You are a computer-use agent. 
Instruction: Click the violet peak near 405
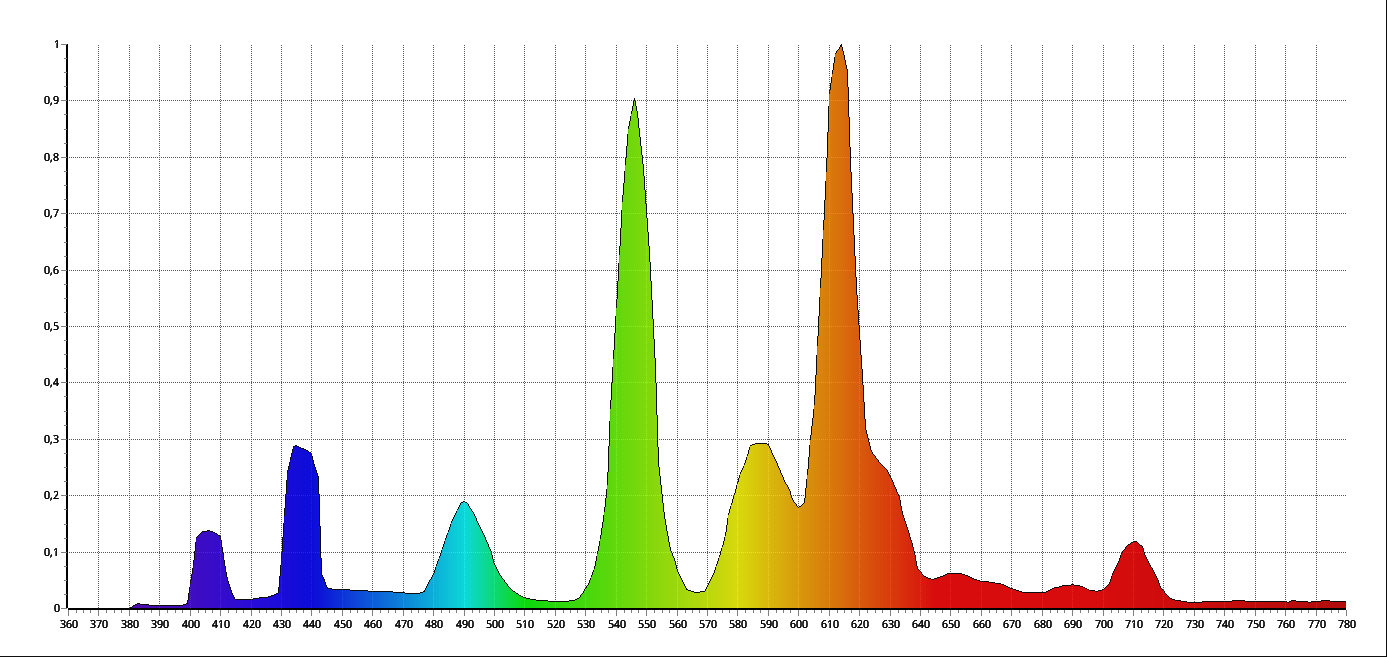pos(208,570)
